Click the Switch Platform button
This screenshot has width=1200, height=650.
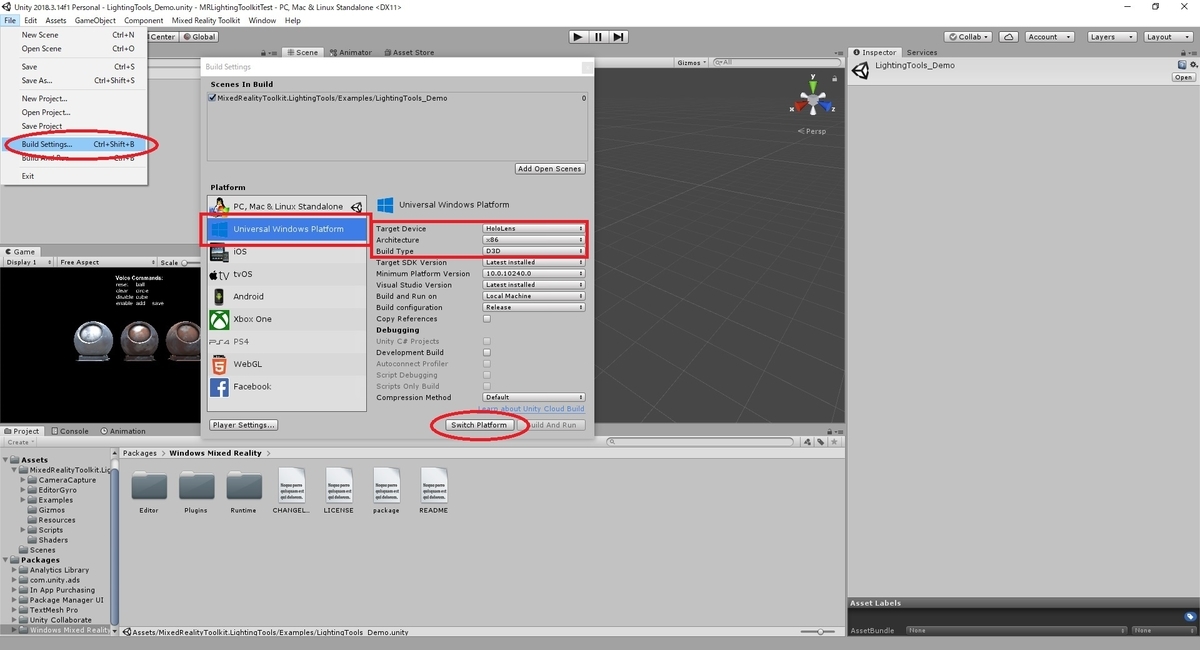[x=480, y=425]
